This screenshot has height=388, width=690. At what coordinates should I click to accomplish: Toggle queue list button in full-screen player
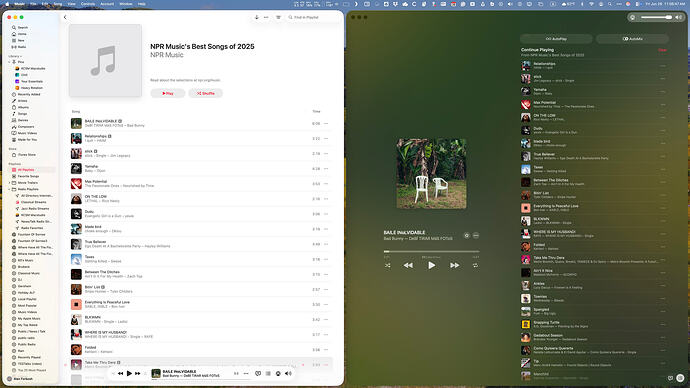(x=680, y=378)
